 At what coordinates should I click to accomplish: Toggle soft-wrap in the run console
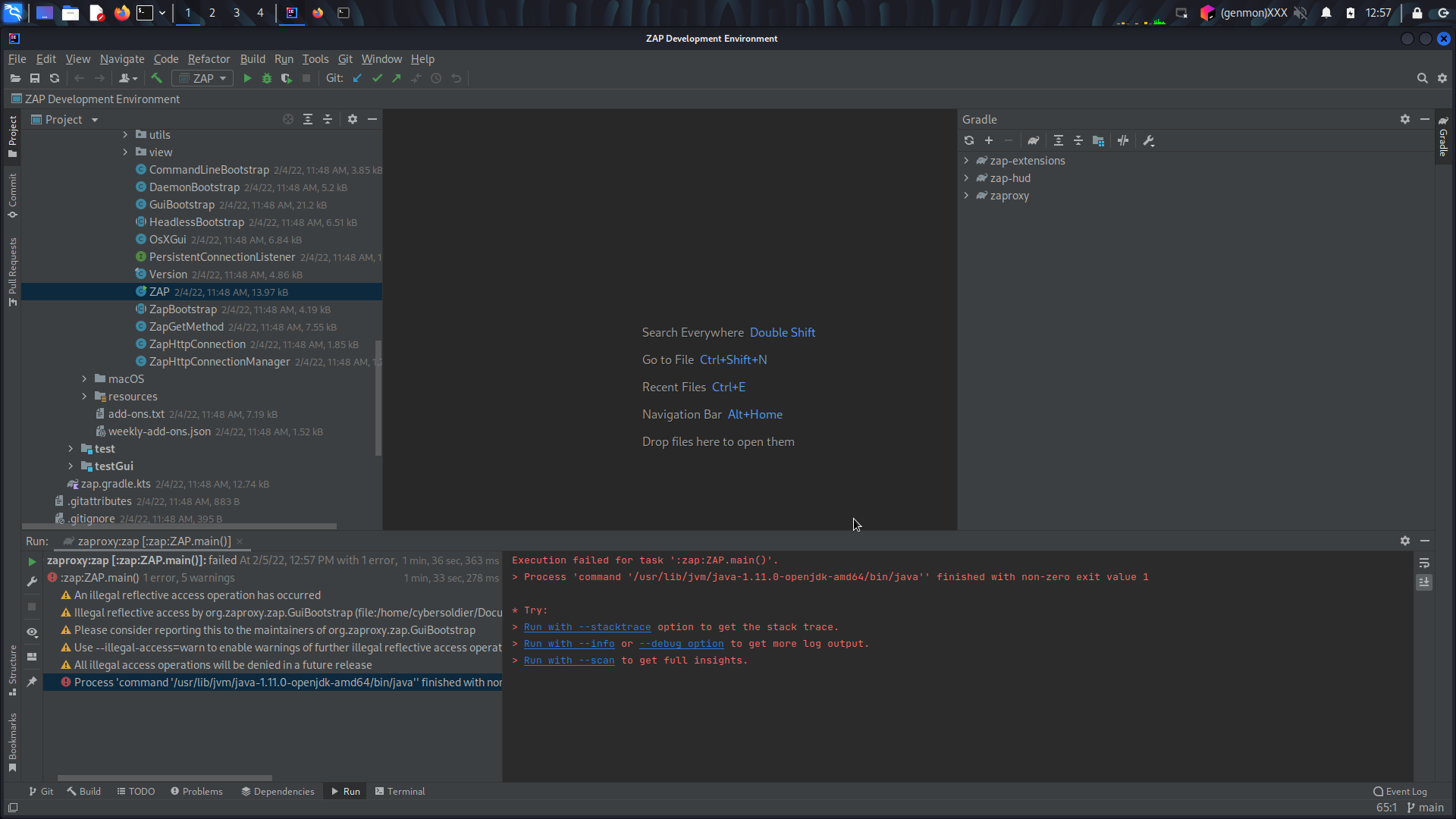[1425, 563]
